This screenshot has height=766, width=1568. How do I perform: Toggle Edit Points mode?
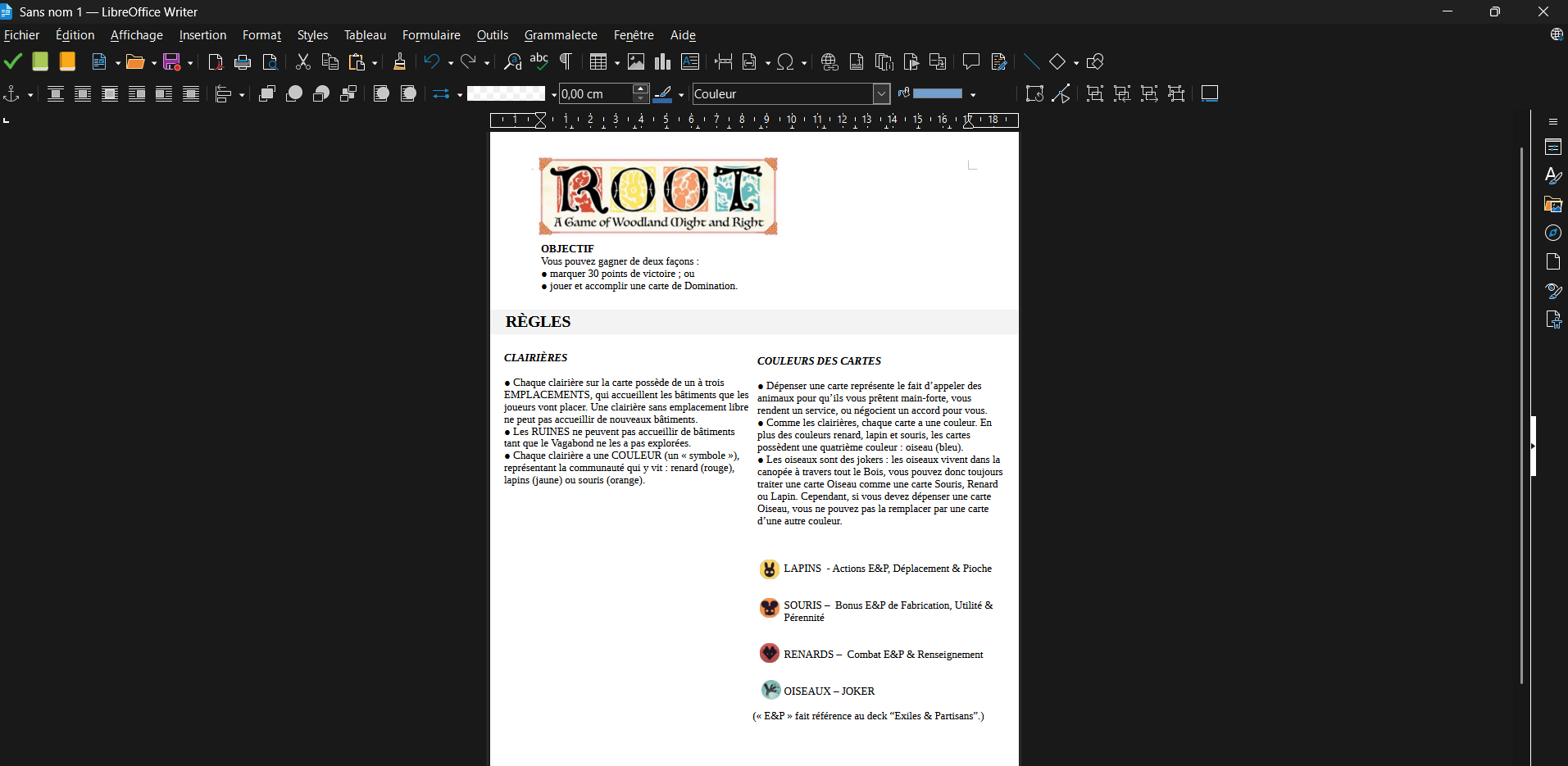tap(1061, 94)
